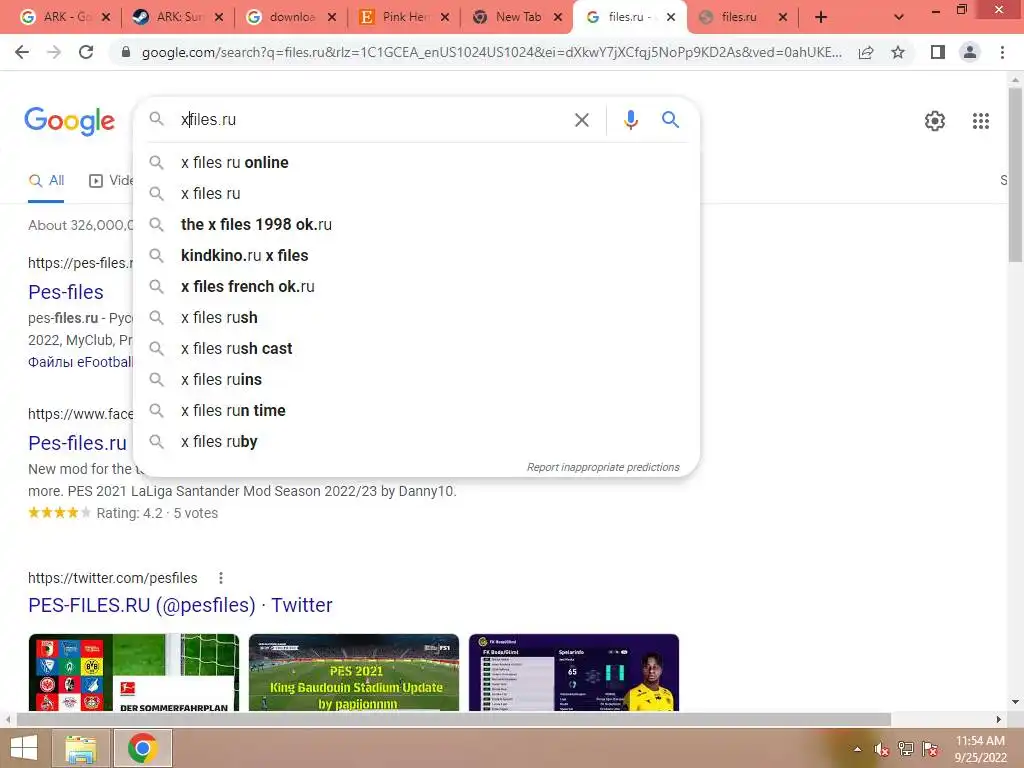Viewport: 1024px width, 768px height.
Task: Click inside the Google search field
Action: (x=372, y=120)
